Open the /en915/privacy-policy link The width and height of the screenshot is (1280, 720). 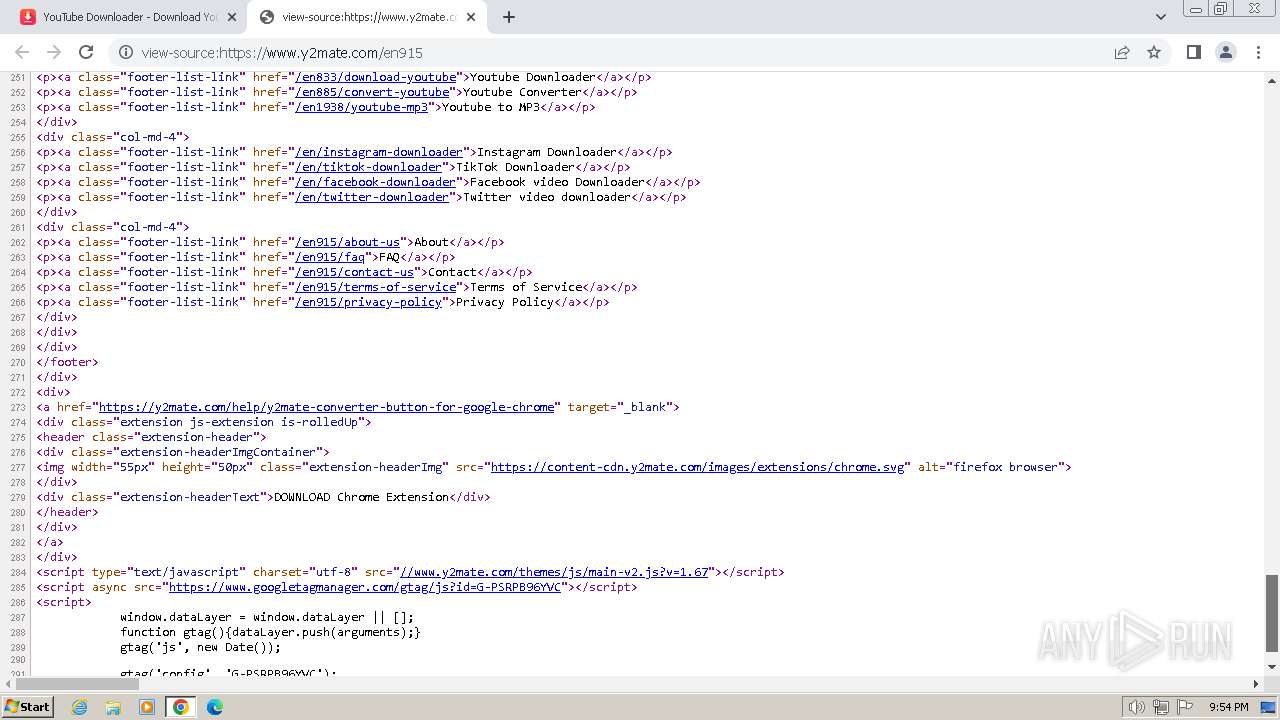point(368,302)
